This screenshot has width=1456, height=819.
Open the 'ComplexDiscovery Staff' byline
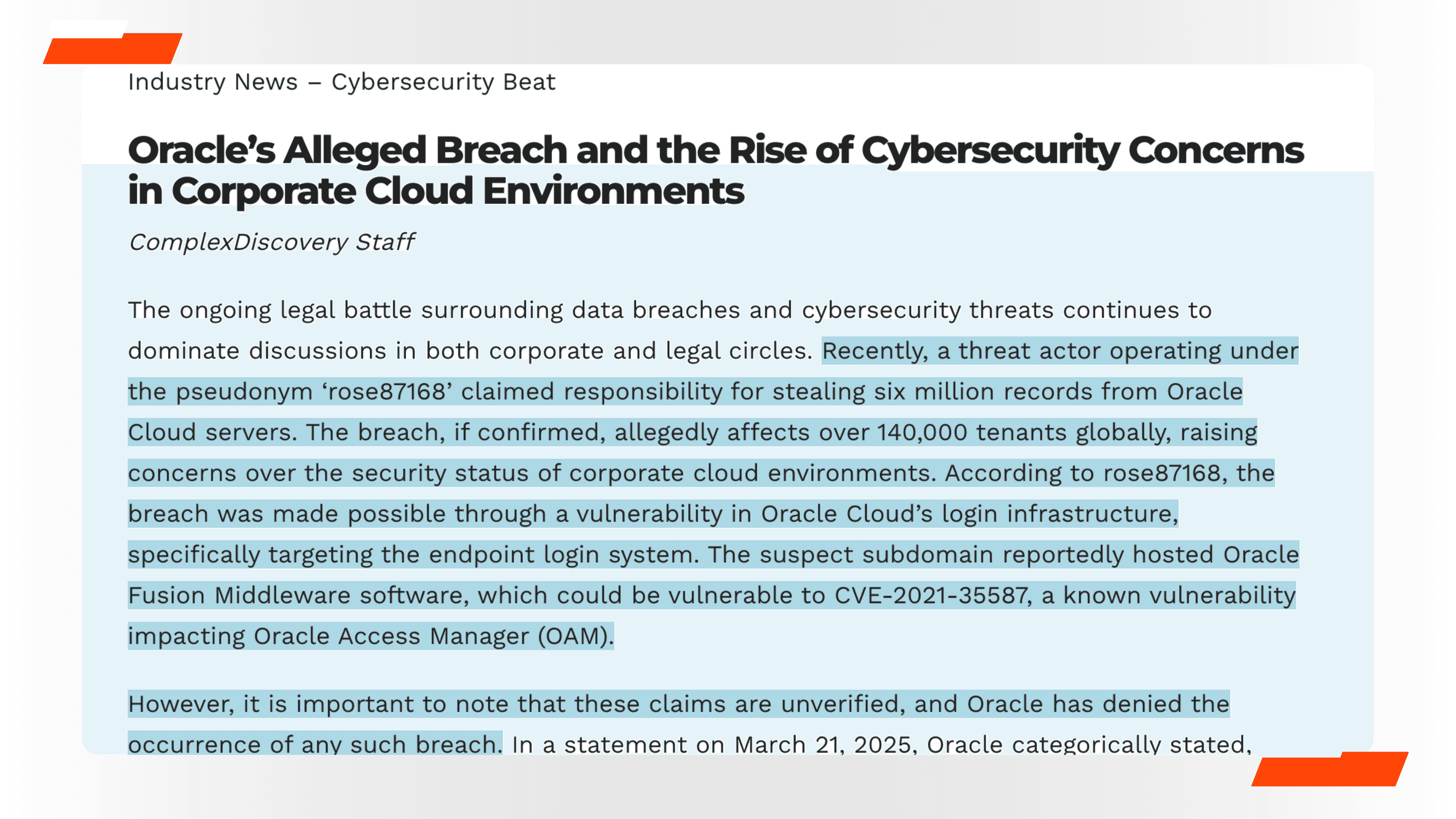(x=271, y=242)
